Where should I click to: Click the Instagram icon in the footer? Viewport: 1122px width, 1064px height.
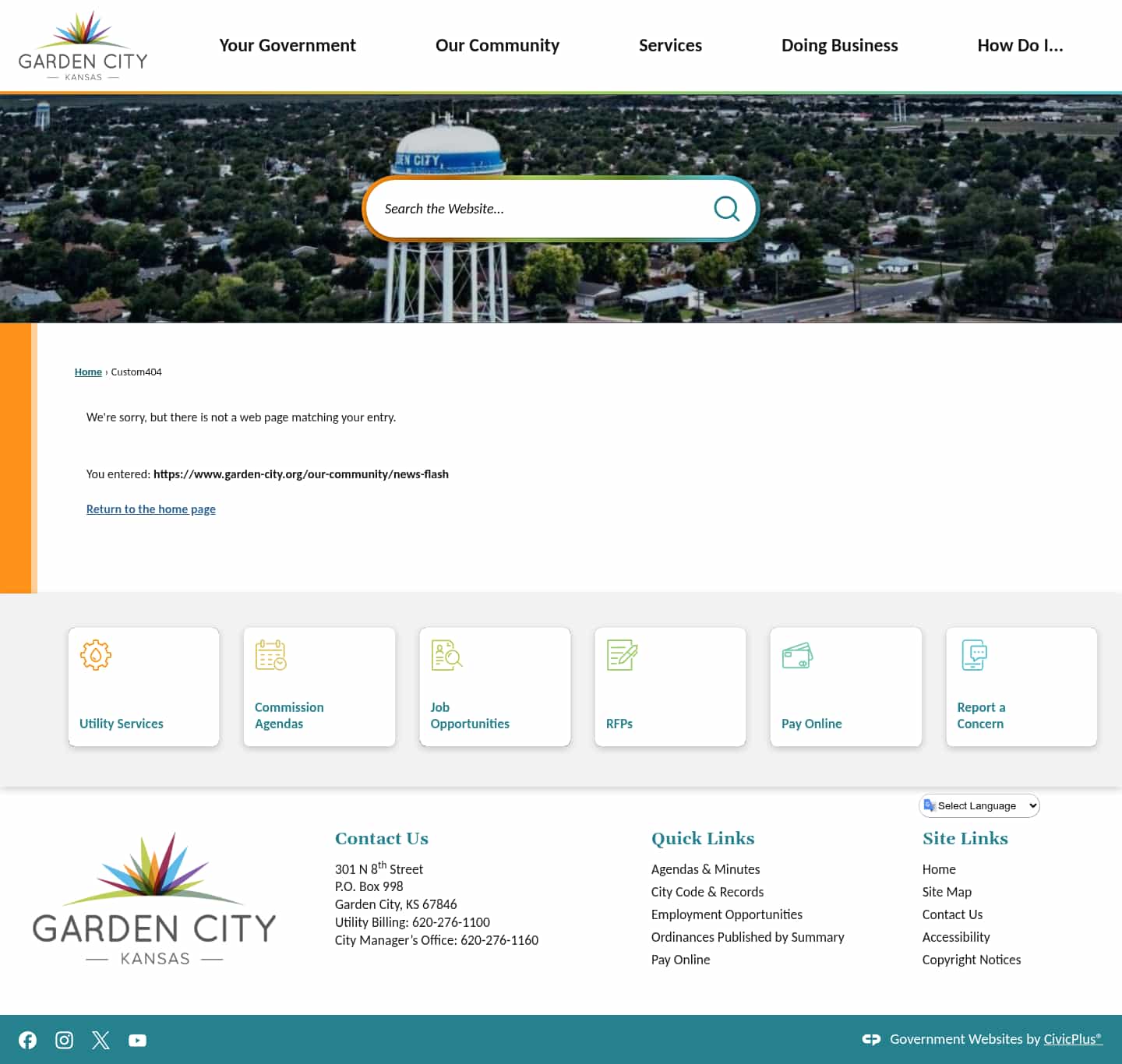point(64,1040)
